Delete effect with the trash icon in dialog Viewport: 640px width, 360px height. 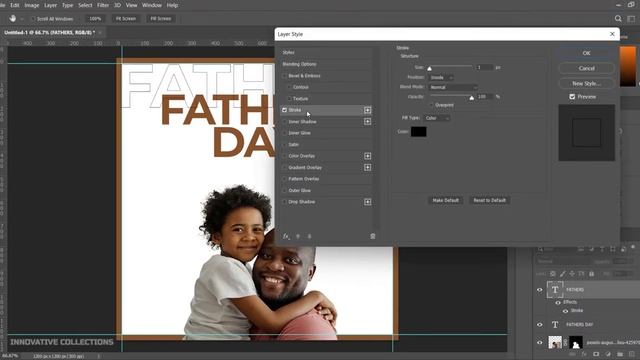pos(373,236)
